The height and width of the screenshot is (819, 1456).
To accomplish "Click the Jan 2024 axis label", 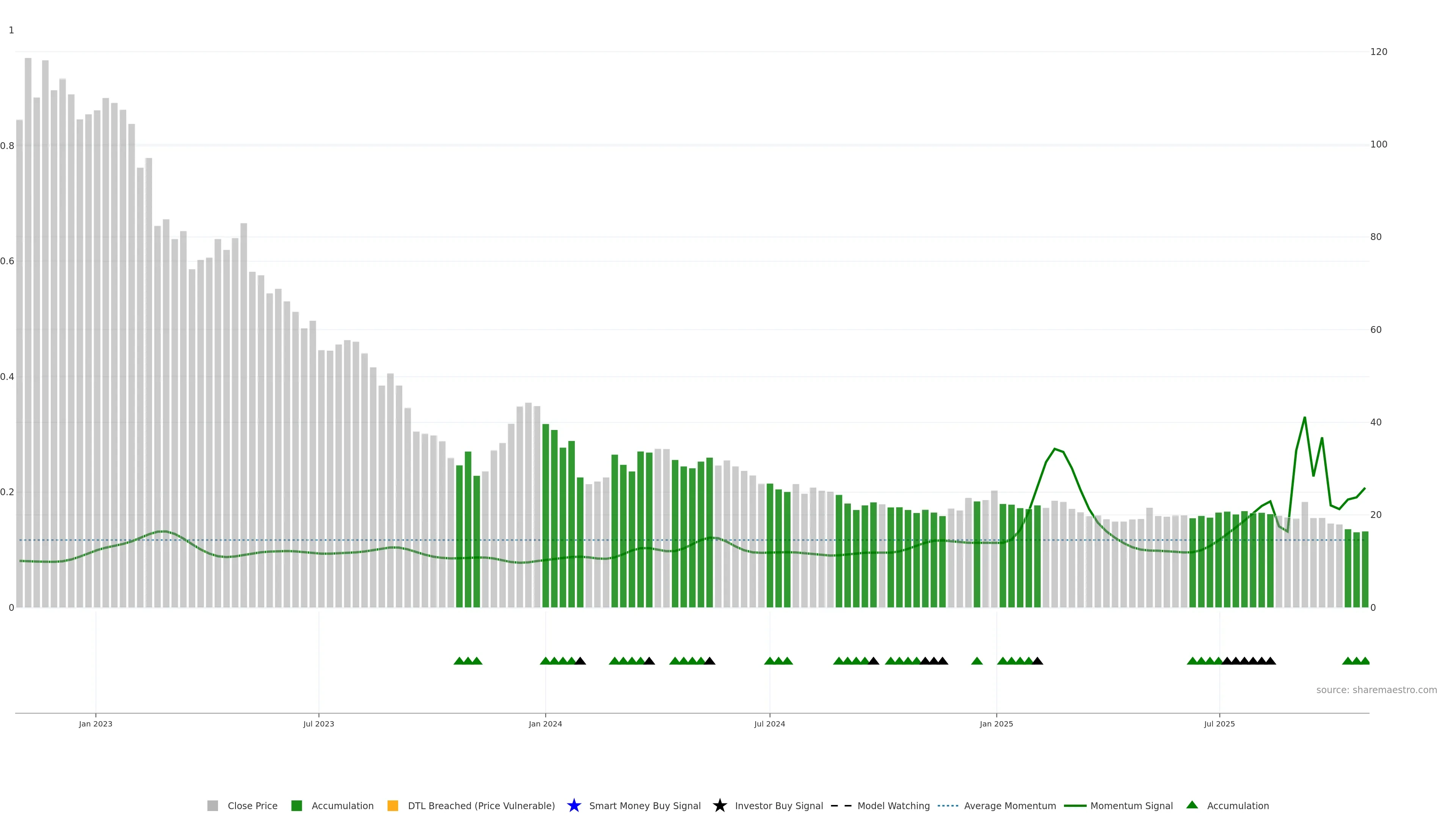I will click(545, 723).
